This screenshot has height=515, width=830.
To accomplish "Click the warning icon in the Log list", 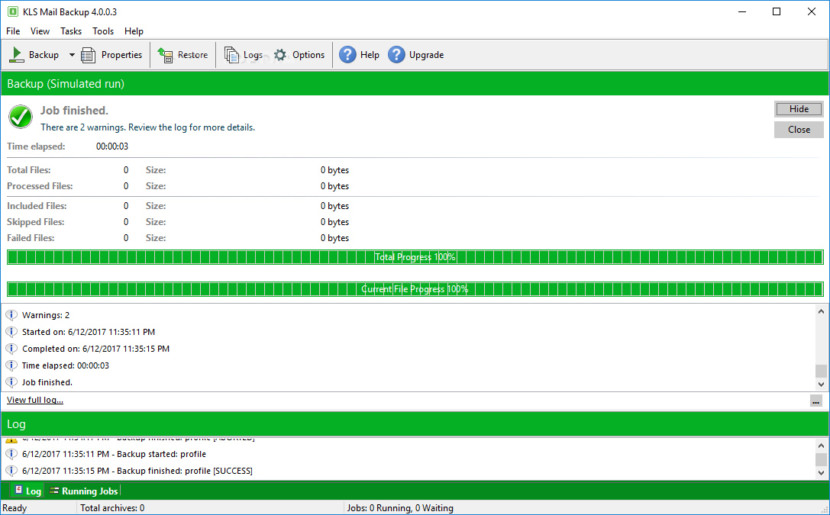I will (x=11, y=440).
